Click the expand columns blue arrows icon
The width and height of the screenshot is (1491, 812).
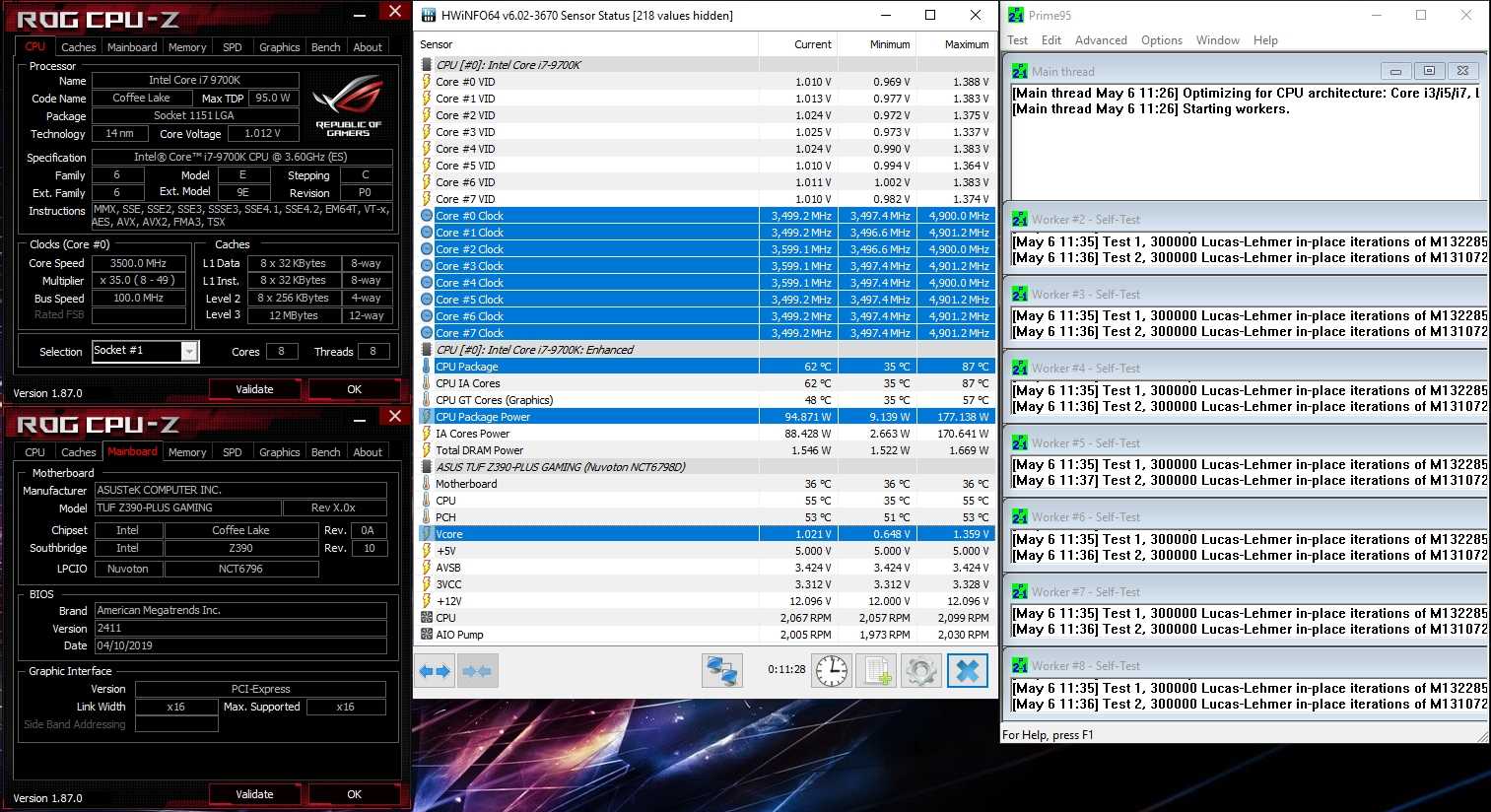435,671
